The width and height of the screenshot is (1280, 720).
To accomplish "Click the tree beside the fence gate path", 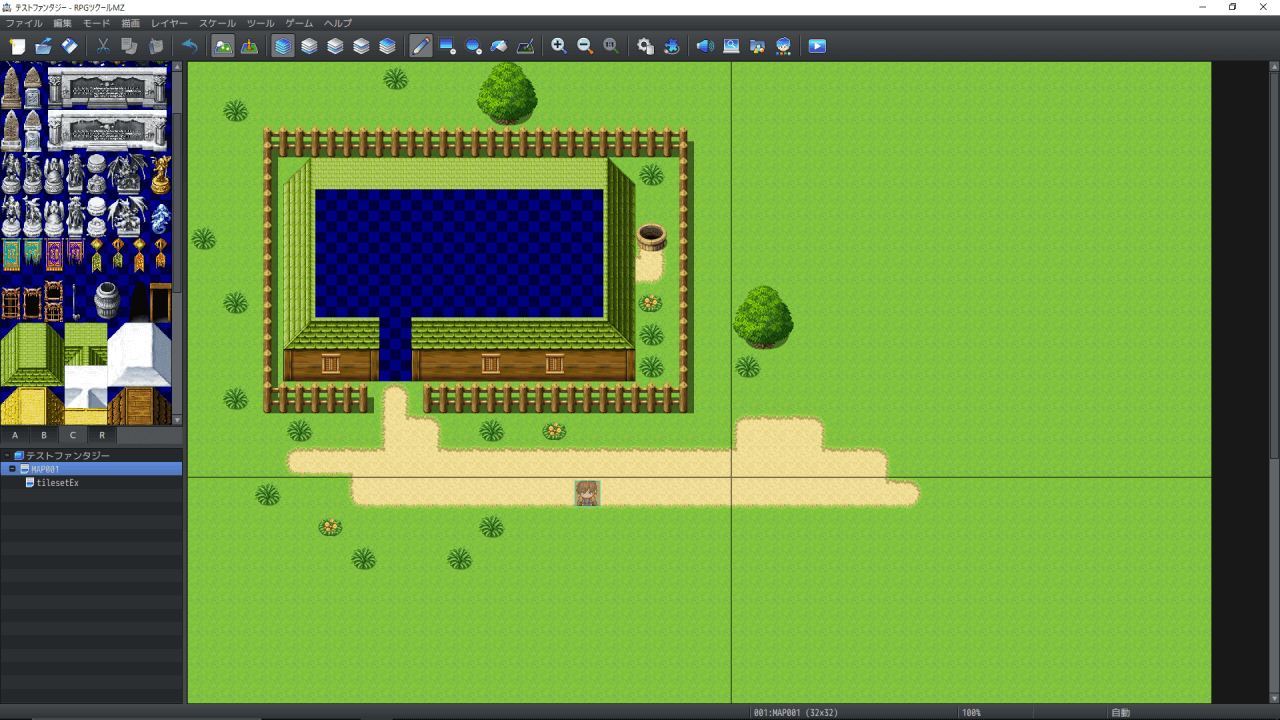I will tap(763, 316).
